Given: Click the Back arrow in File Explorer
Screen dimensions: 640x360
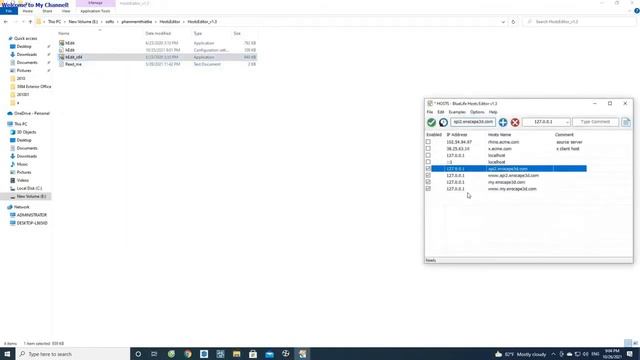Looking at the screenshot, I should [6, 22].
